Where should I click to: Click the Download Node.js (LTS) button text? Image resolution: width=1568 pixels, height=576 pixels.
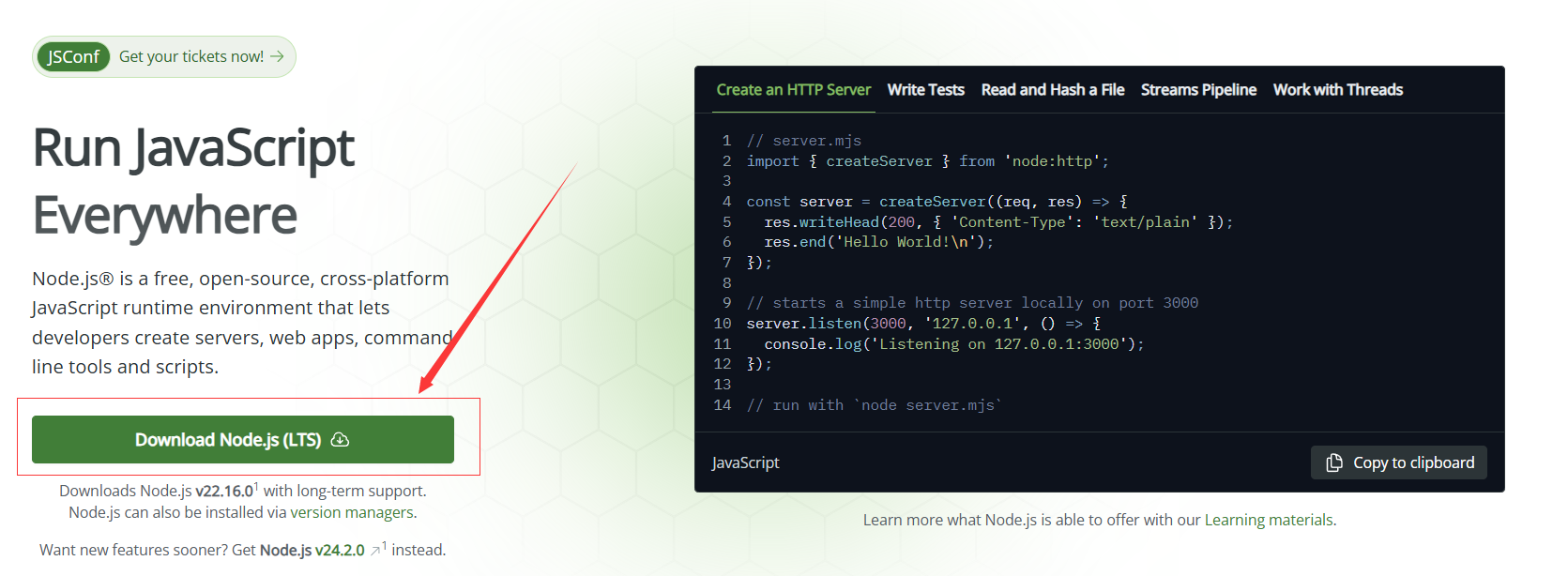tap(227, 440)
